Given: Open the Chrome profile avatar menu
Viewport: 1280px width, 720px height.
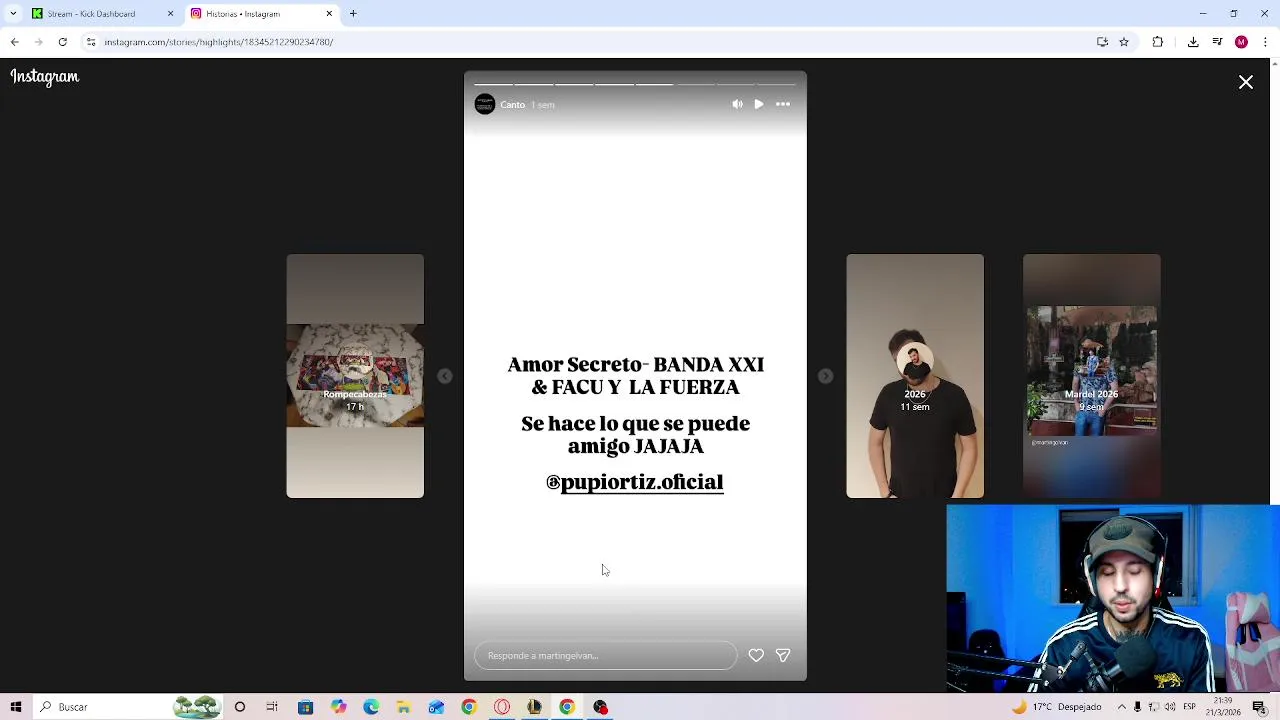Looking at the screenshot, I should (x=1241, y=42).
